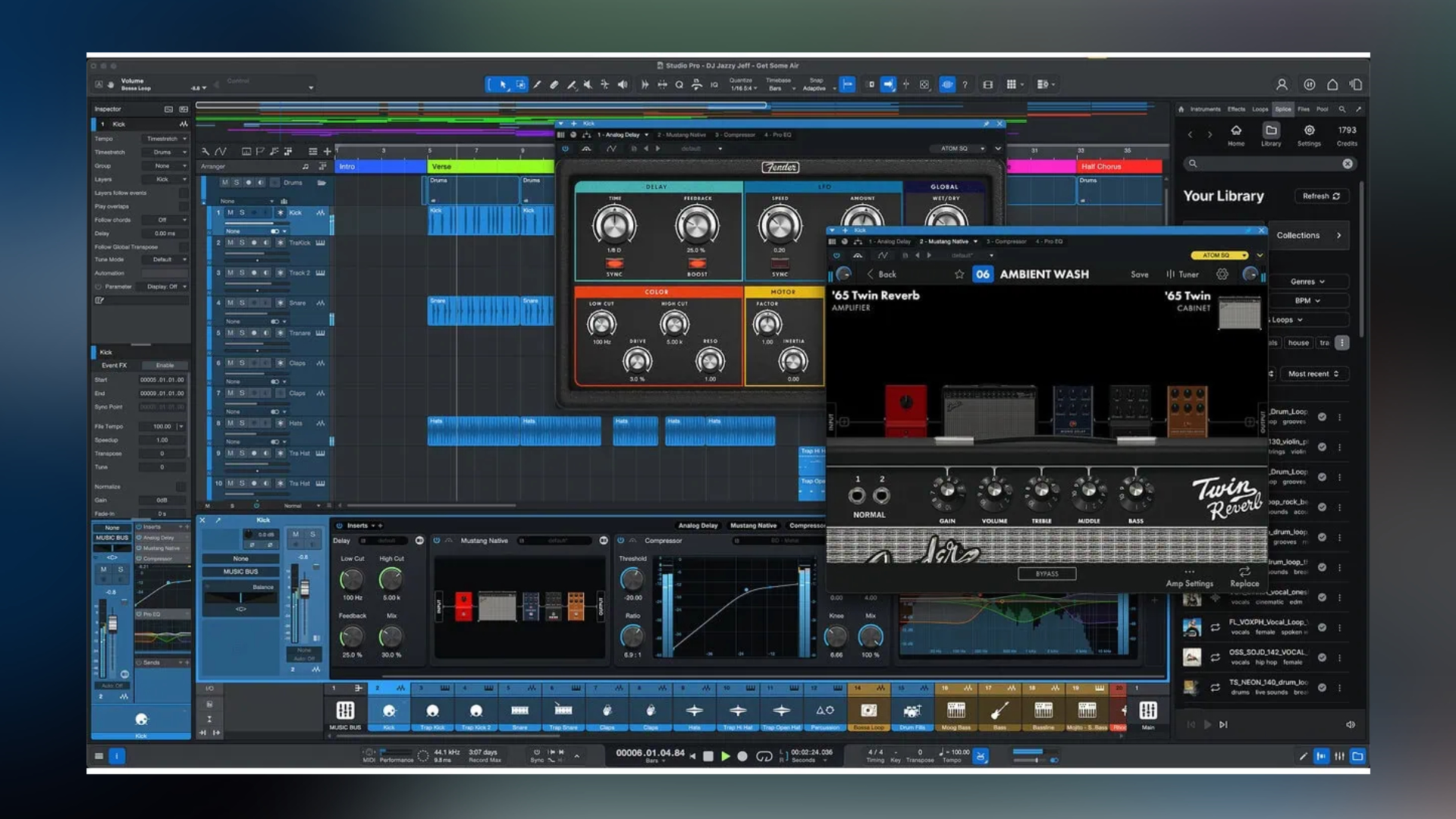This screenshot has width=1456, height=819.
Task: Solo the Snare track
Action: coord(243,303)
